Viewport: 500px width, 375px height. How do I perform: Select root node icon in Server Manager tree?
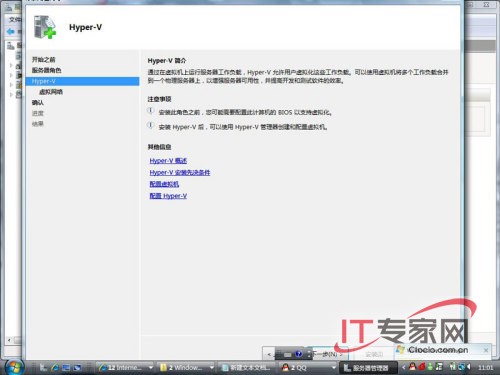point(11,46)
